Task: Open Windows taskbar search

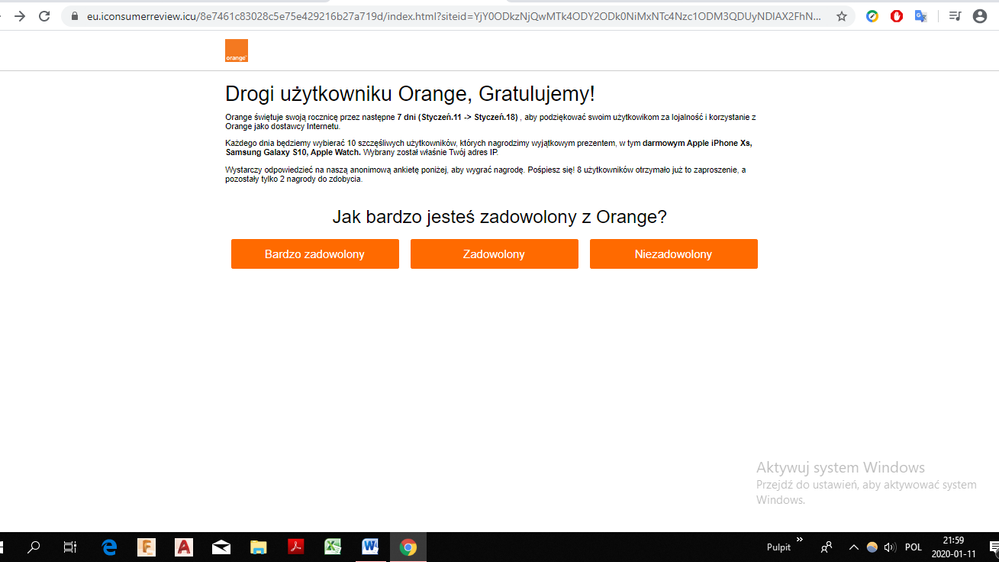Action: point(34,547)
